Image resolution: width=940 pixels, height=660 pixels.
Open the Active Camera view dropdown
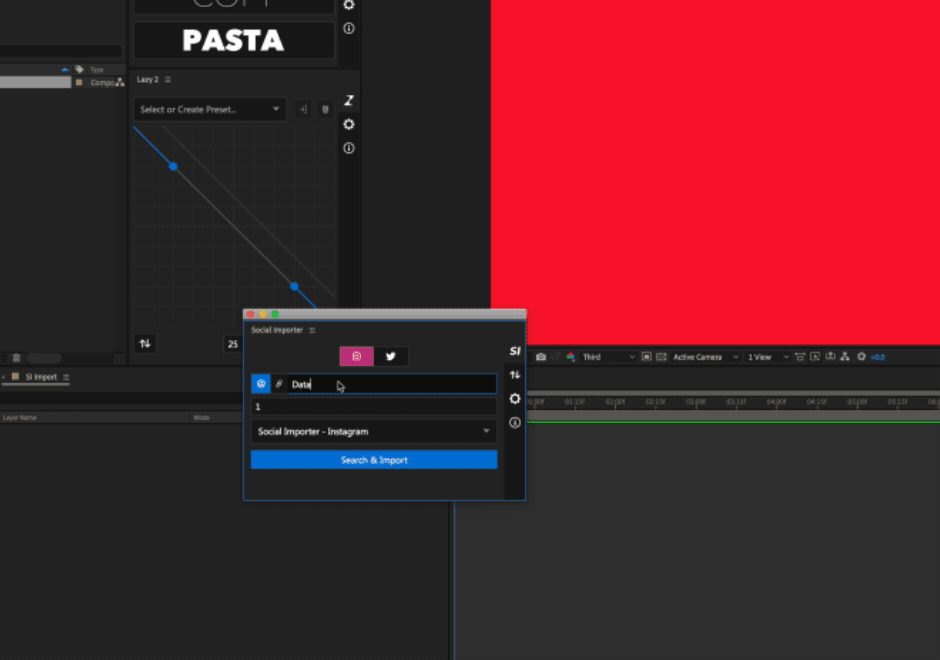(x=705, y=357)
